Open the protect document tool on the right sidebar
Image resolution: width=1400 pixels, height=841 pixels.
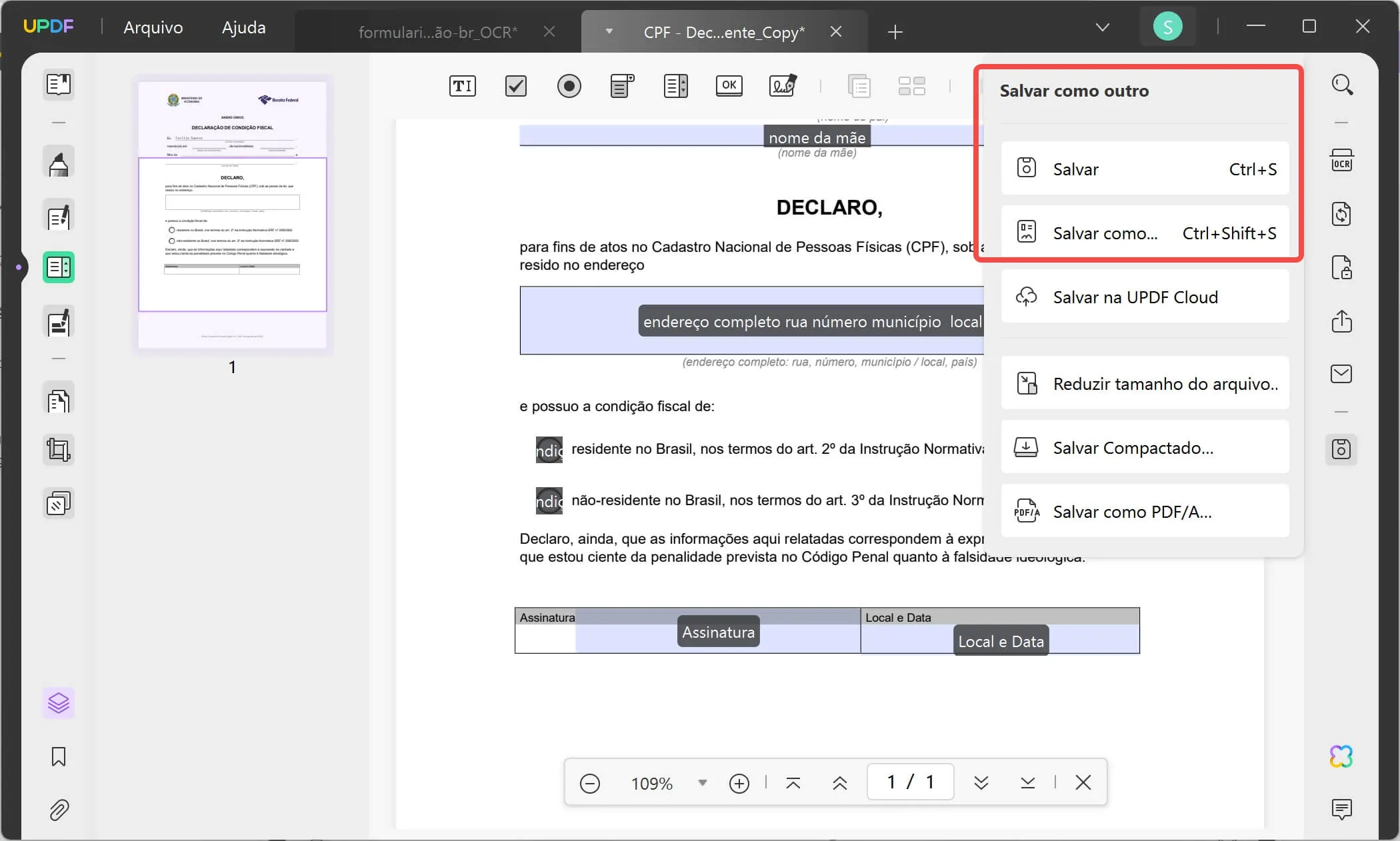pos(1343,267)
